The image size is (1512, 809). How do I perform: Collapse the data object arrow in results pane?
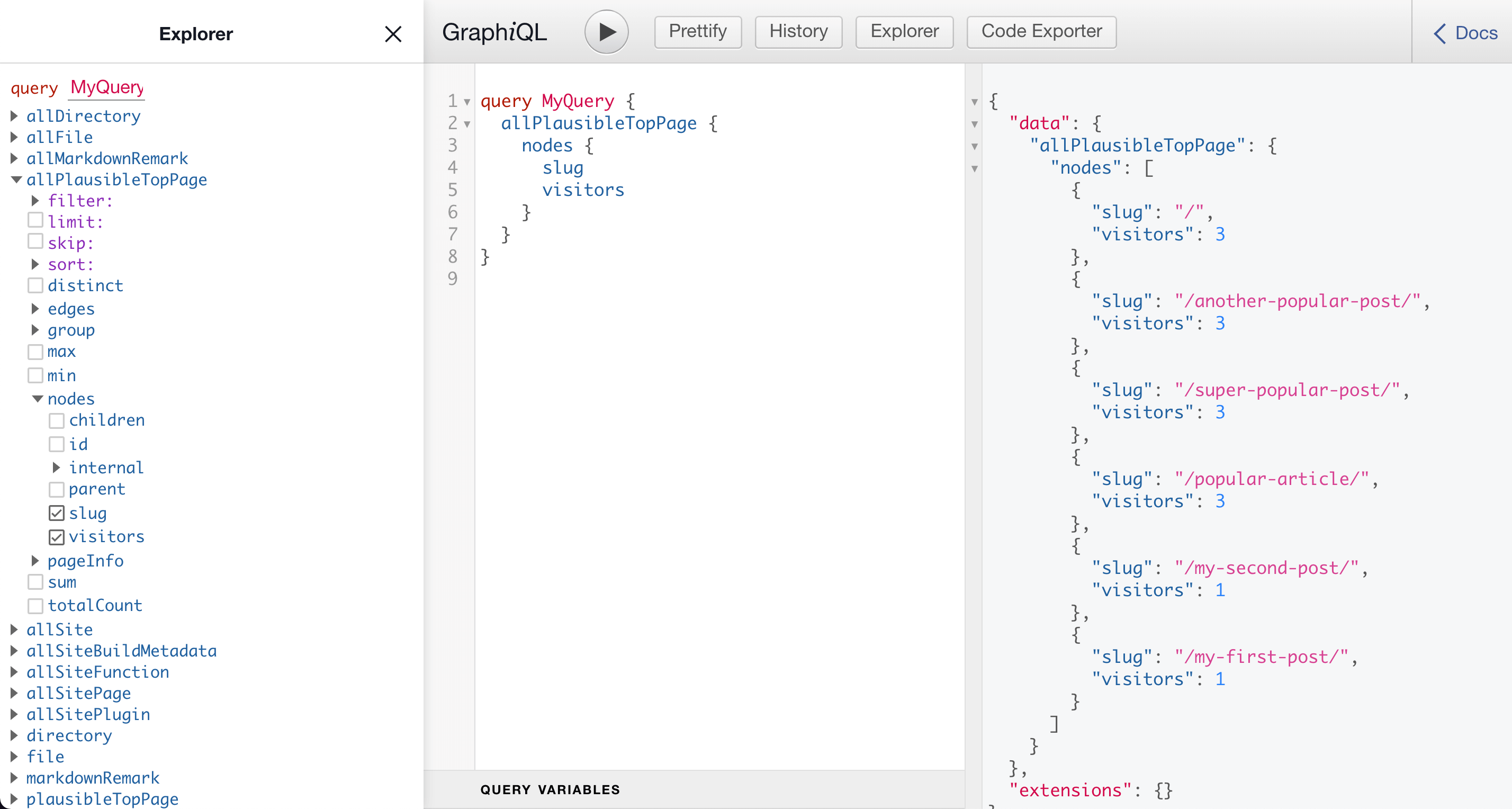point(975,124)
